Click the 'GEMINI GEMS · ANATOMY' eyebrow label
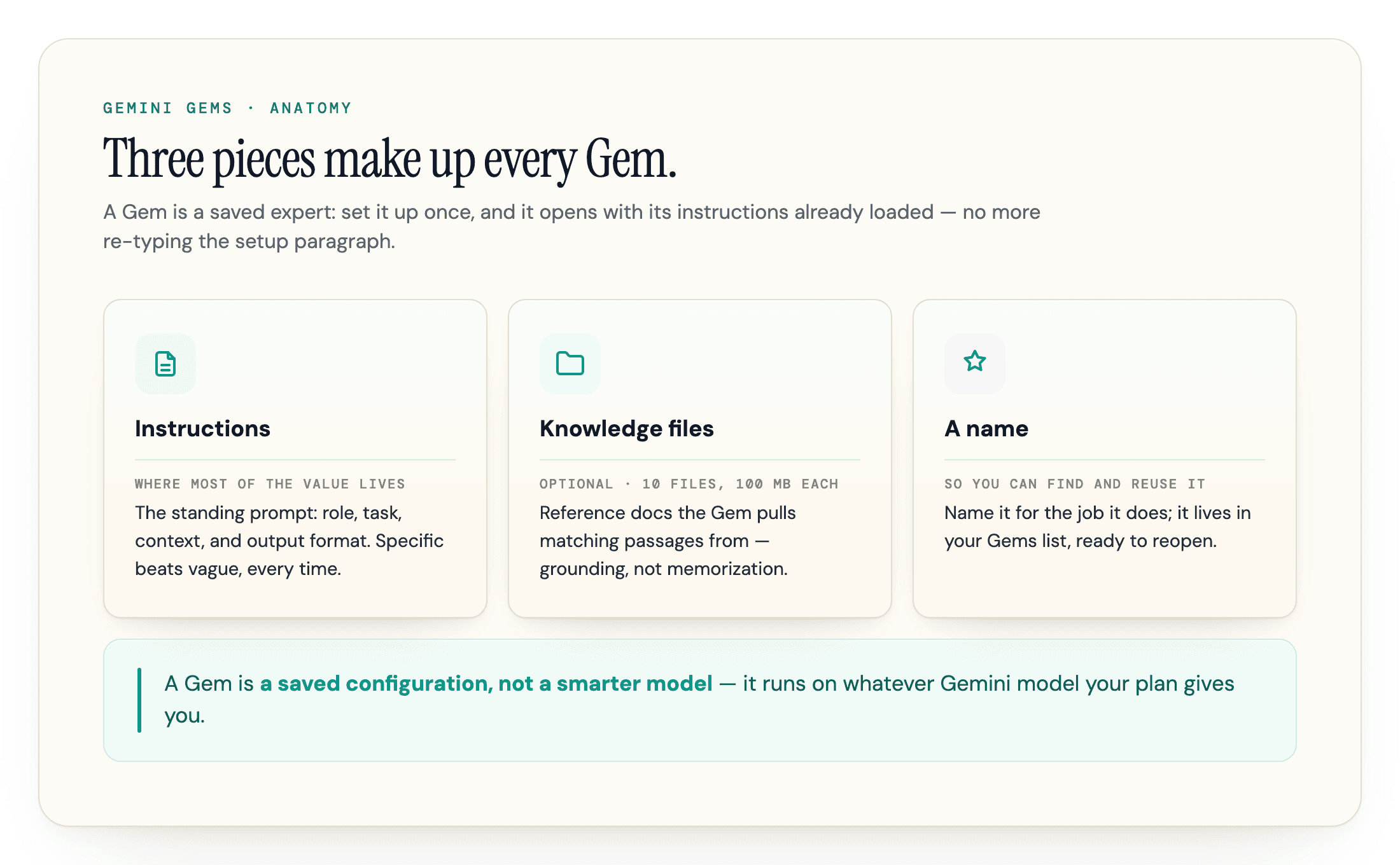Viewport: 1400px width, 865px height. pos(227,108)
